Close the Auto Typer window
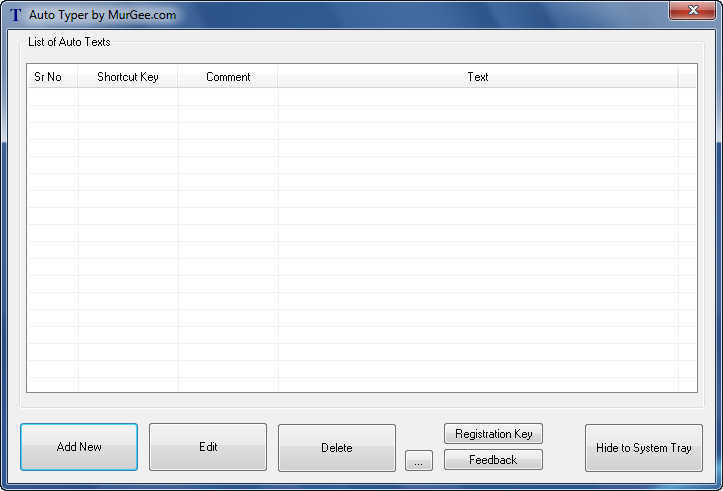 coord(693,10)
